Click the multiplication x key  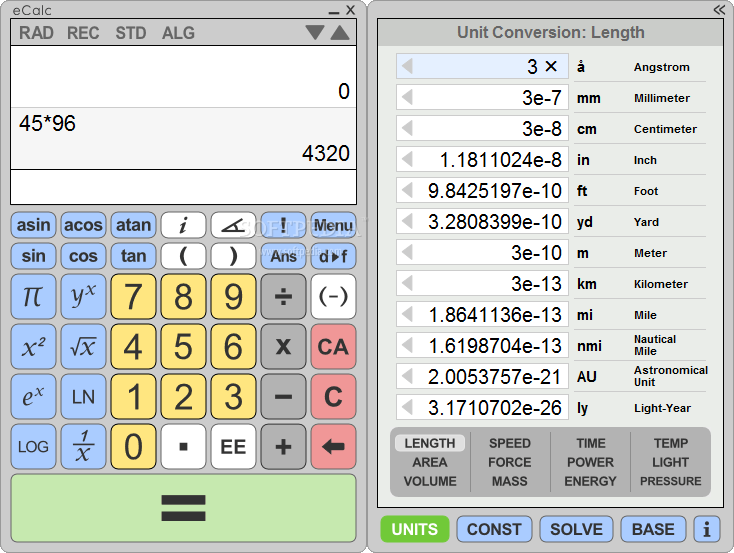(283, 347)
